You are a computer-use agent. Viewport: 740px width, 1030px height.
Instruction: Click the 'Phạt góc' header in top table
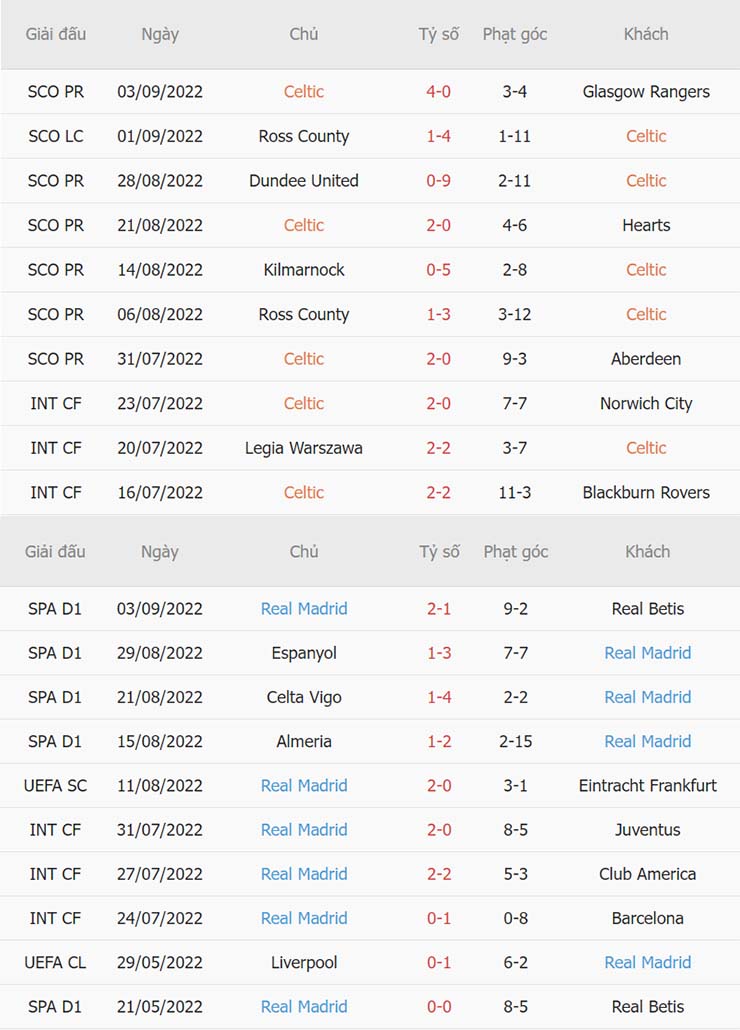point(515,34)
